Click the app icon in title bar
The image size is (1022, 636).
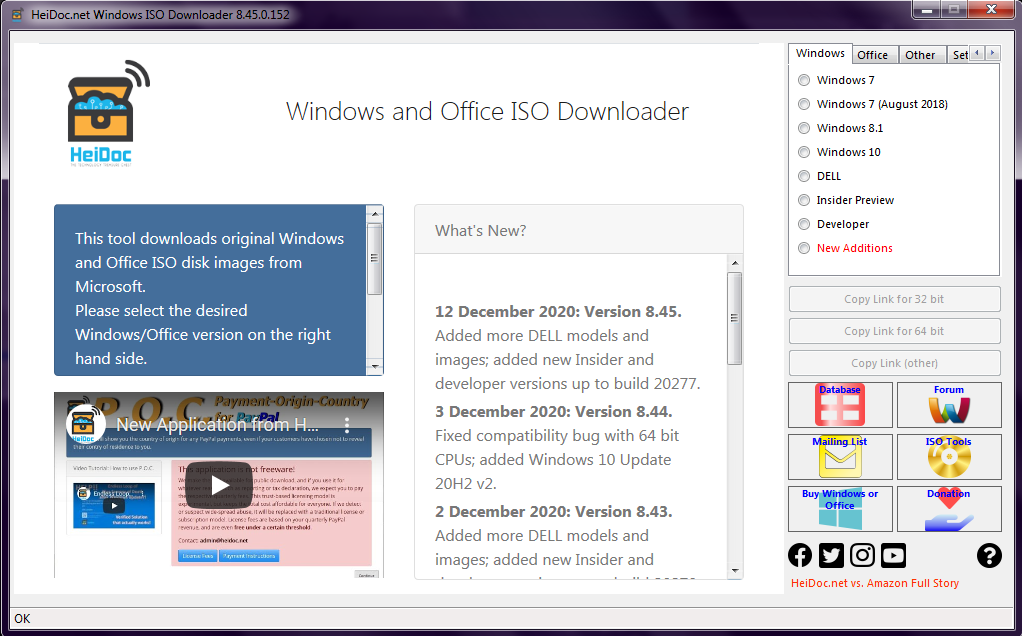click(17, 14)
